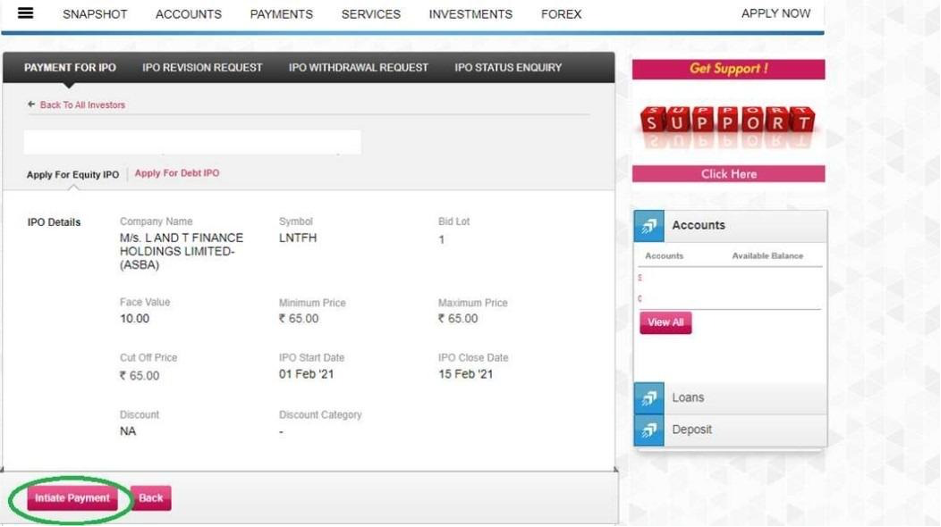Viewport: 941px width, 527px height.
Task: Switch to IPO Revision Request tab
Action: pos(202,68)
